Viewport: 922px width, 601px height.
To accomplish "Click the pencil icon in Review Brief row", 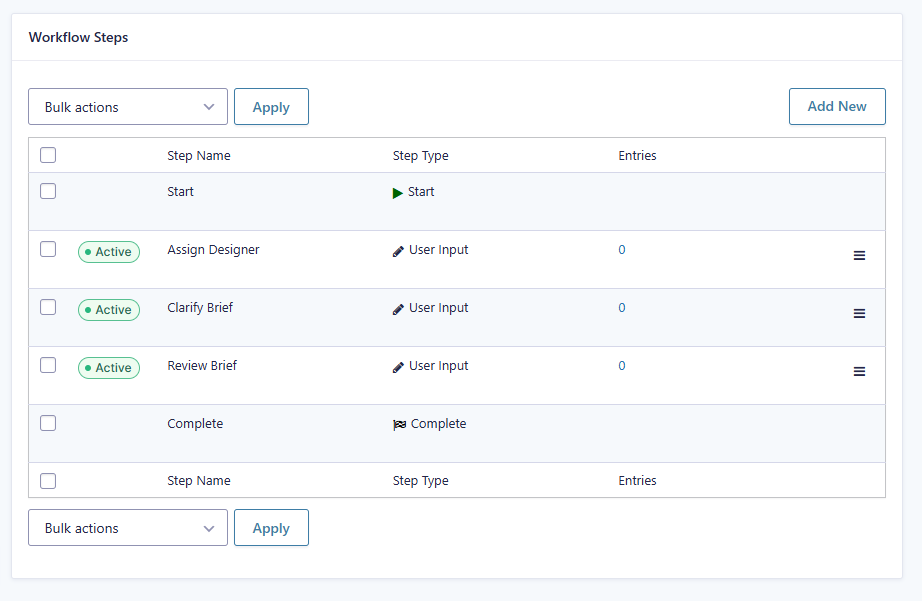I will pos(399,367).
